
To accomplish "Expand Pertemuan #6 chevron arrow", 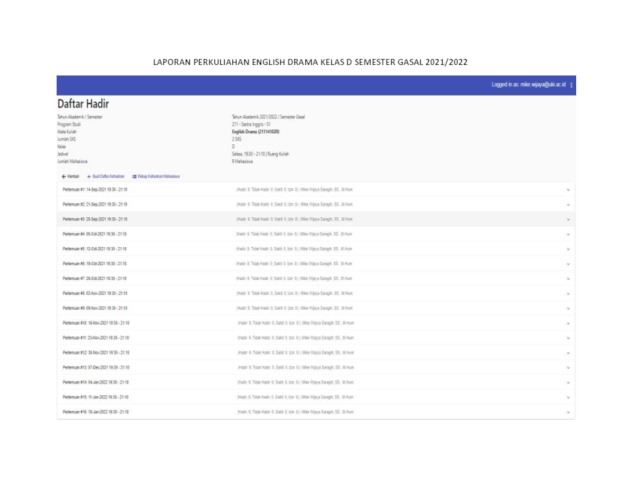I will pos(567,263).
